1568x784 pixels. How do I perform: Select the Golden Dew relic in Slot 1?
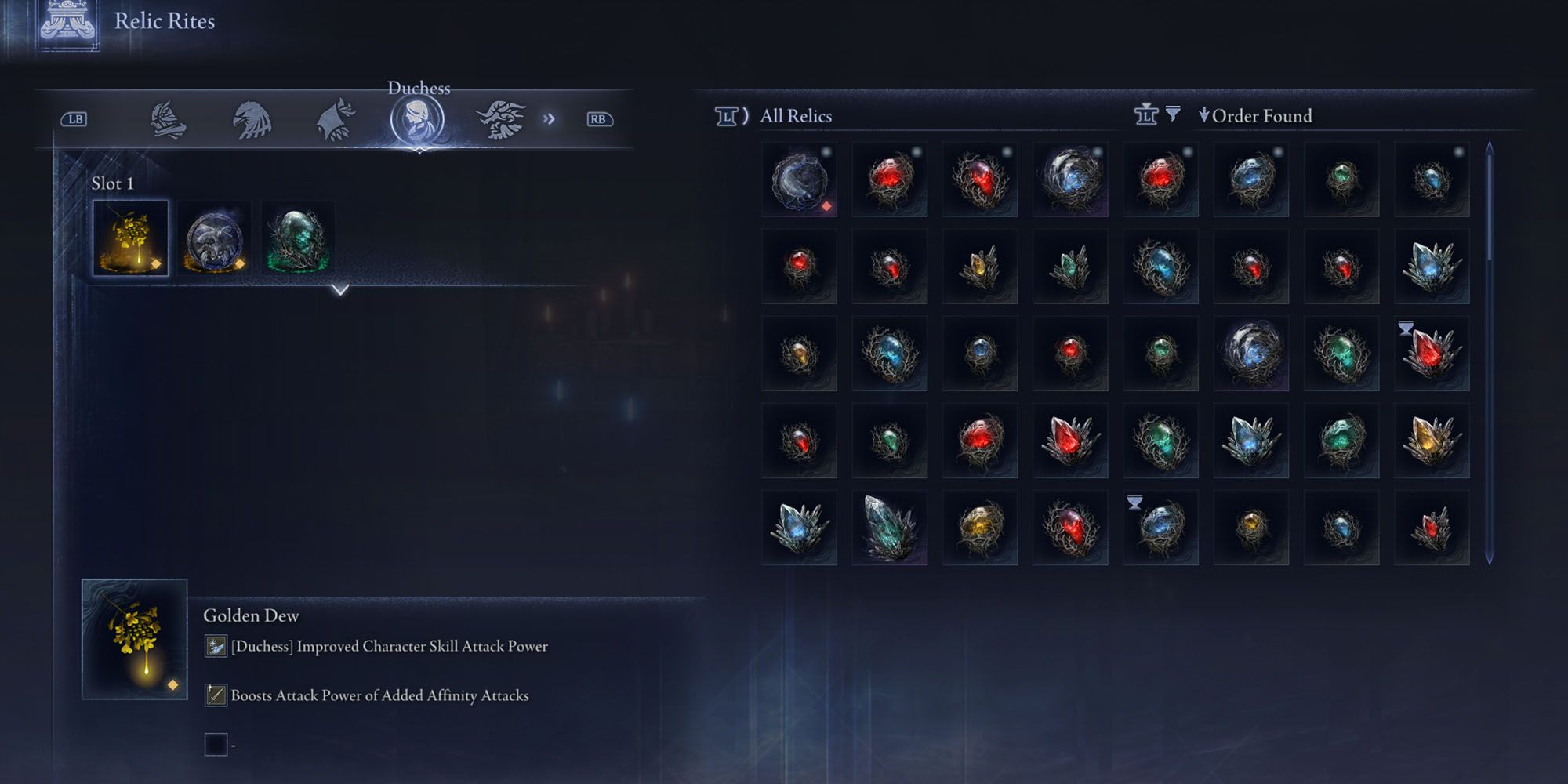[131, 238]
